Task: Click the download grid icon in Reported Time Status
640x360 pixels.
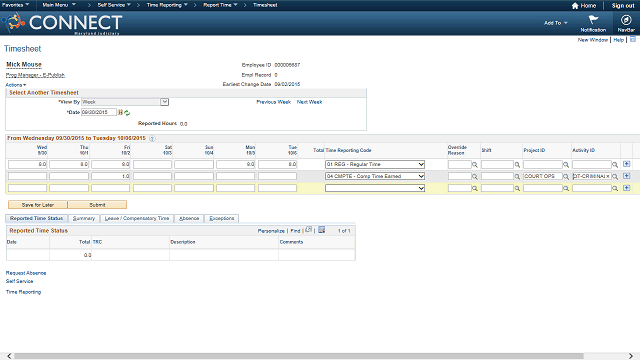Action: [322, 230]
